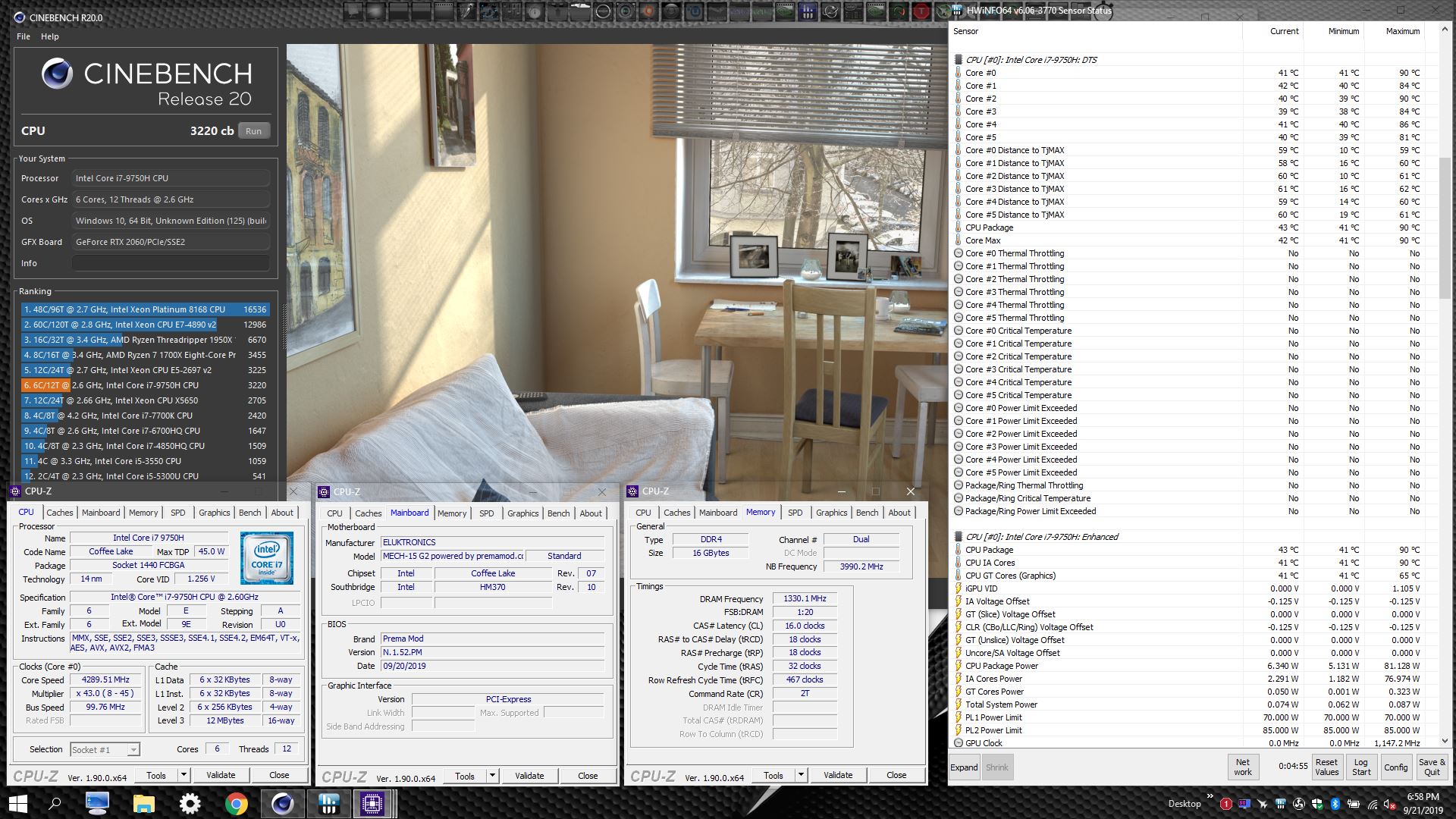Open the fan control tray icon
The height and width of the screenshot is (819, 1456).
[x=1299, y=804]
